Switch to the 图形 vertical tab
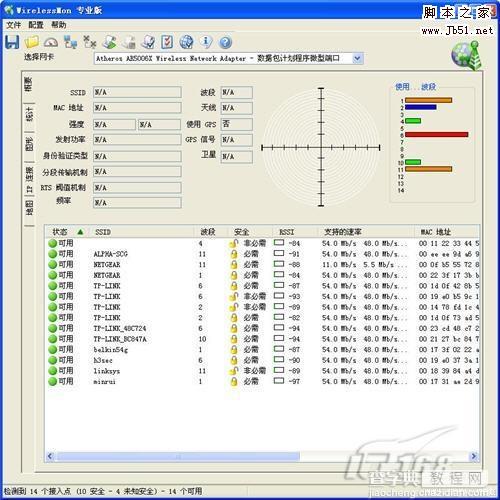The width and height of the screenshot is (500, 500). [29, 145]
